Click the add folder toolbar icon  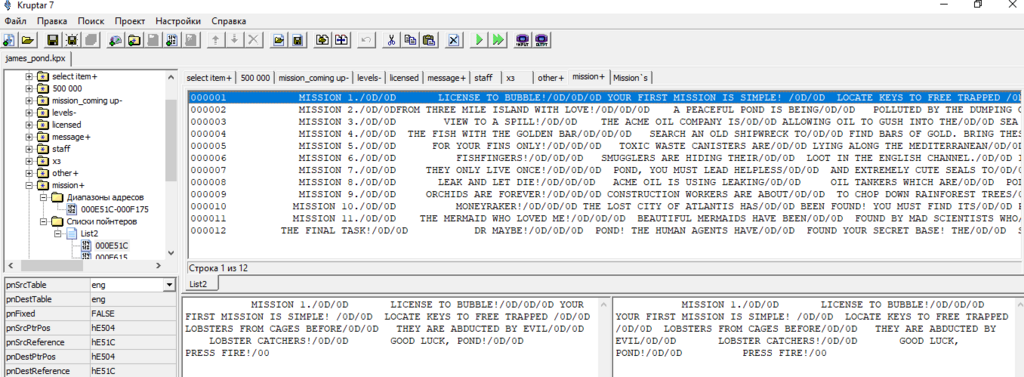[135, 40]
